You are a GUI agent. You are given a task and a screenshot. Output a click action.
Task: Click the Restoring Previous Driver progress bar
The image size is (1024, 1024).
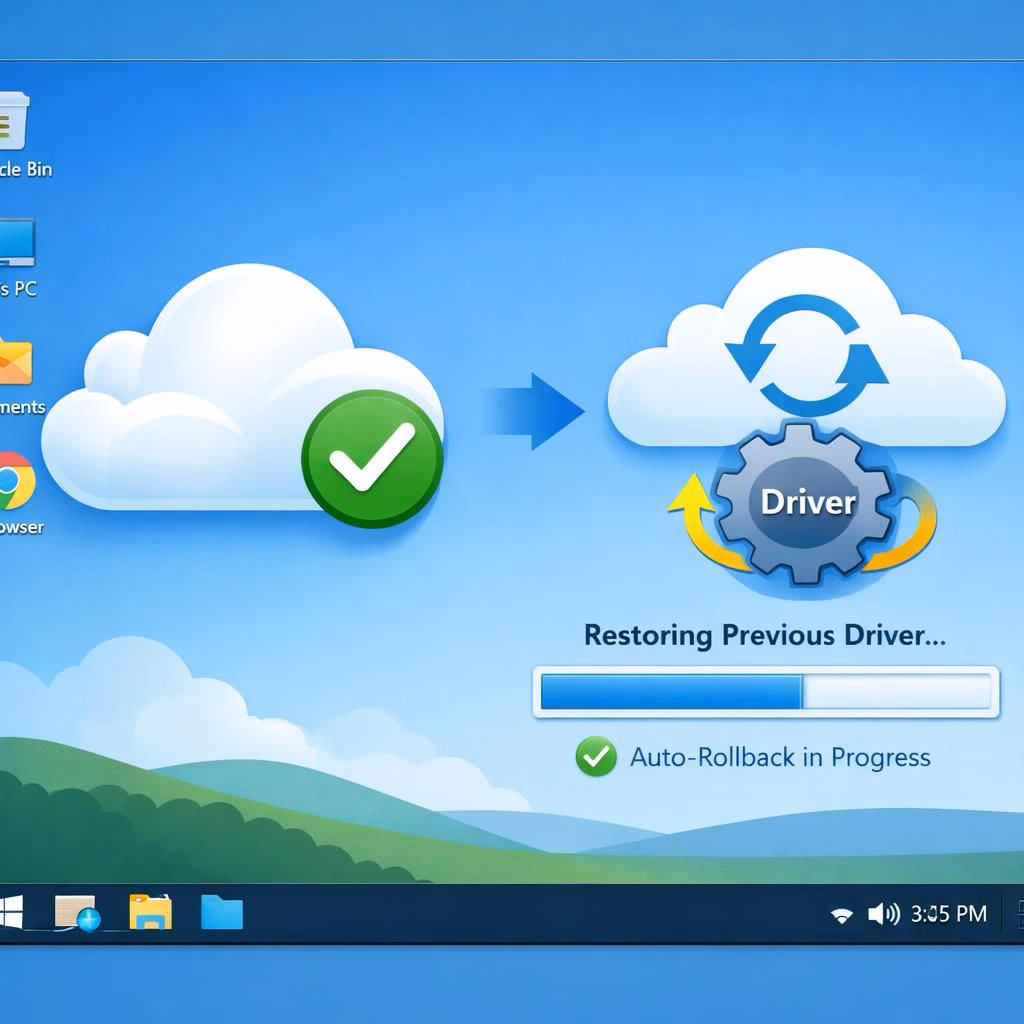[766, 692]
